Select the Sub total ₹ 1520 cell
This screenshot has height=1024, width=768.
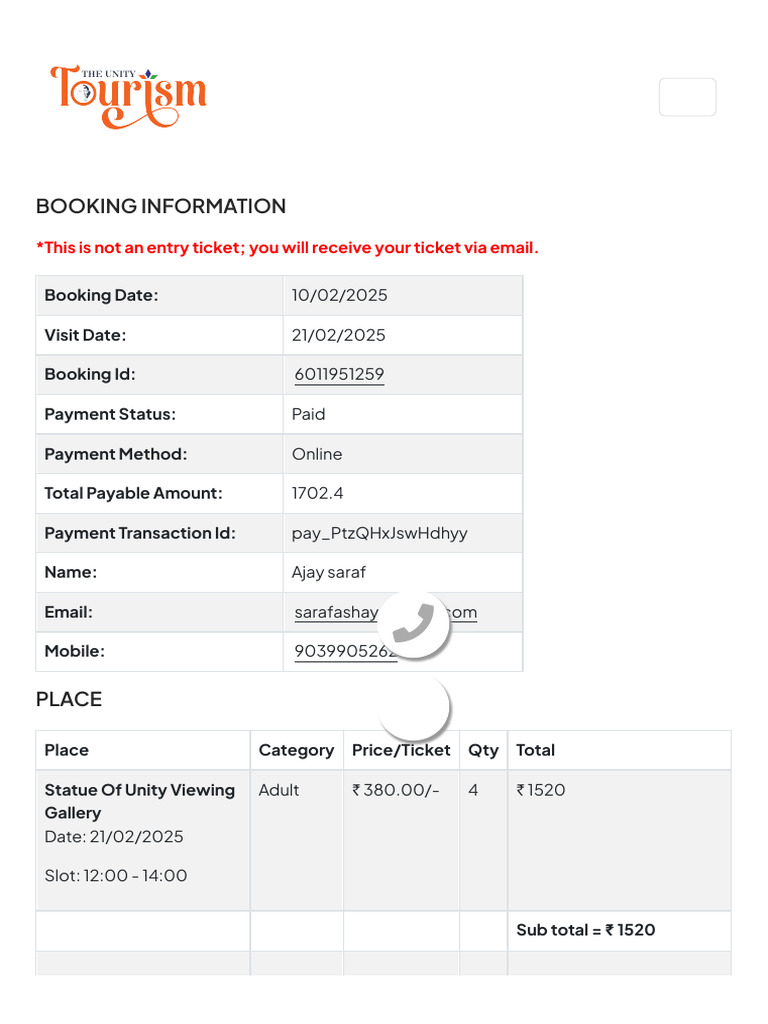[619, 931]
